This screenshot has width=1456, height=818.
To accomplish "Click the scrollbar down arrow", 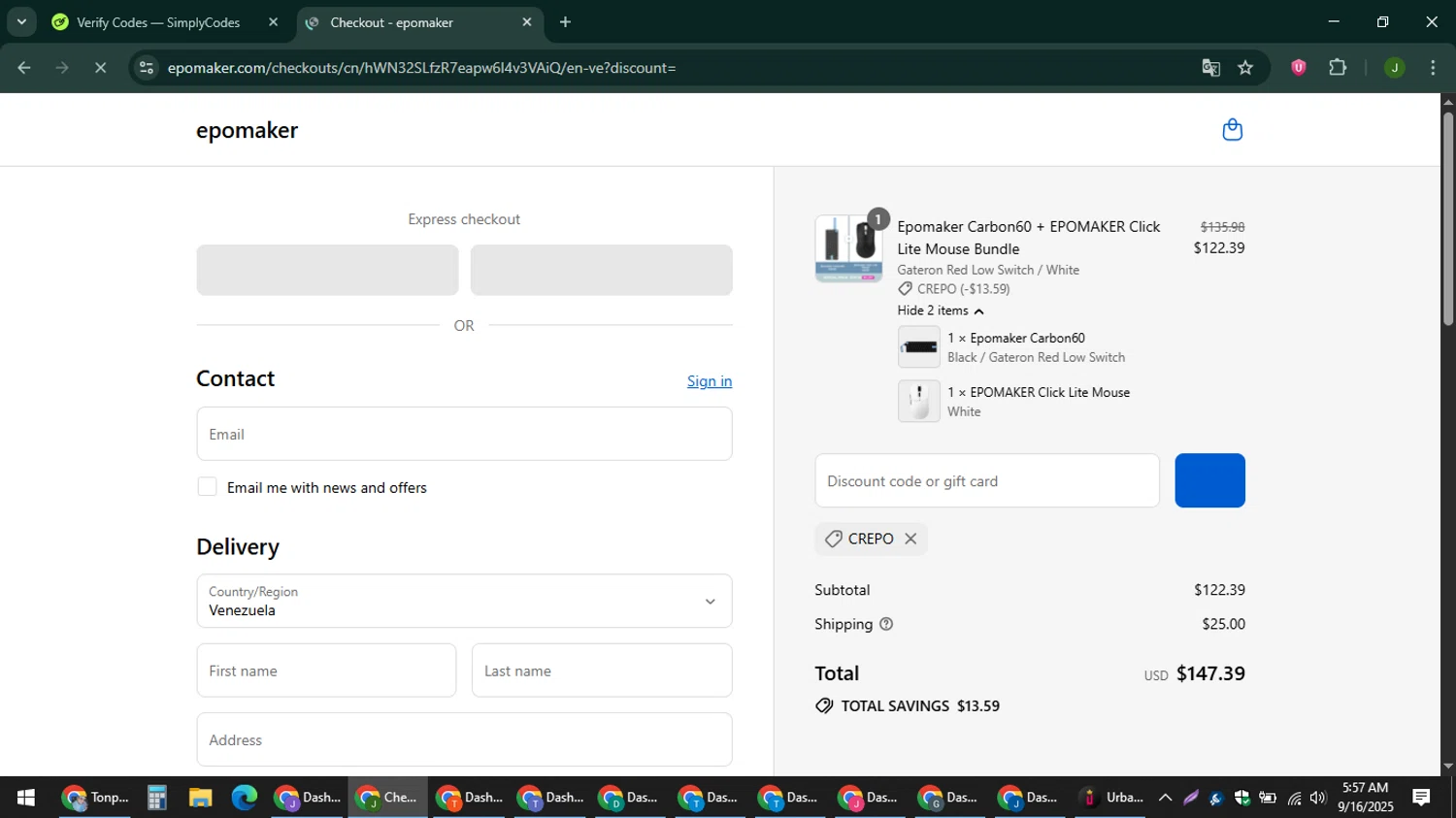I will coord(1448,767).
